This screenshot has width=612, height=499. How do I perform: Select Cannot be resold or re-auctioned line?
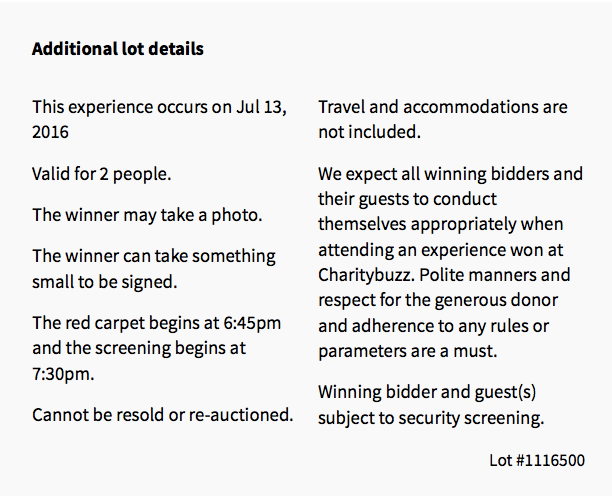pos(163,415)
